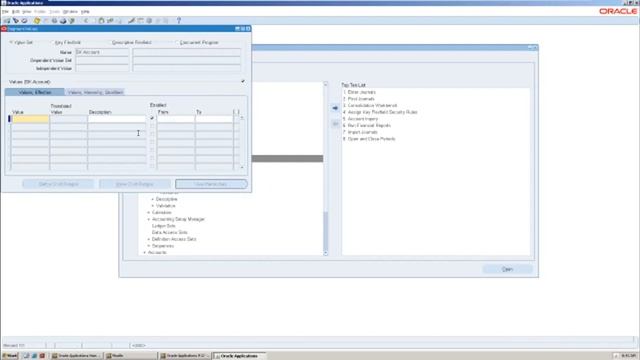The image size is (640, 360).
Task: Click the Dependent Value Set field
Action: (x=102, y=60)
